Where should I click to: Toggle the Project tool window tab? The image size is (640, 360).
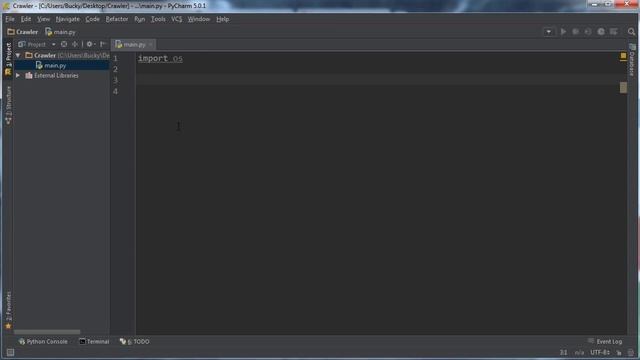click(x=8, y=59)
